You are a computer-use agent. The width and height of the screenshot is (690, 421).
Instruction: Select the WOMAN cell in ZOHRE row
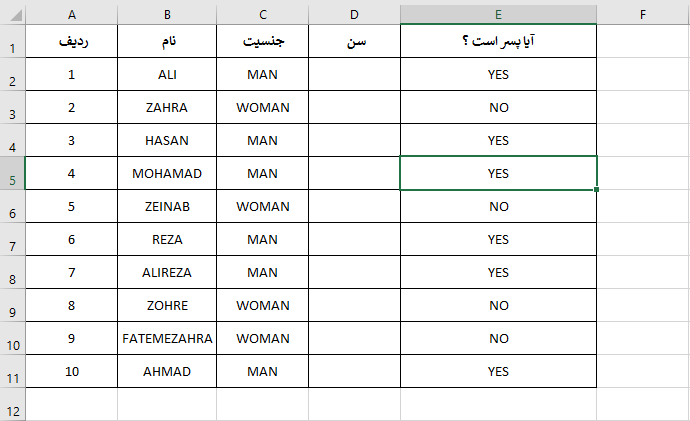pyautogui.click(x=262, y=305)
